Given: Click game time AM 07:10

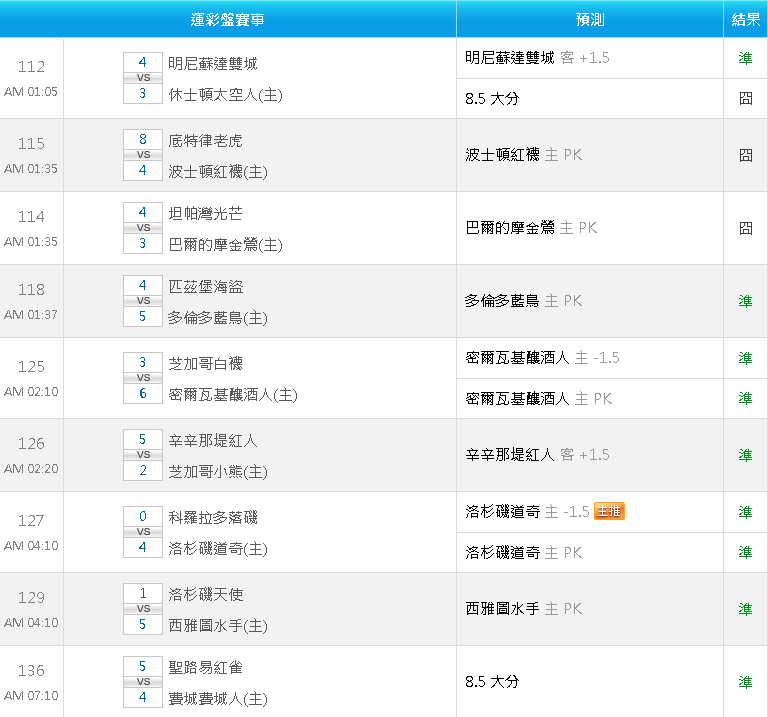Looking at the screenshot, I should pyautogui.click(x=31, y=695).
